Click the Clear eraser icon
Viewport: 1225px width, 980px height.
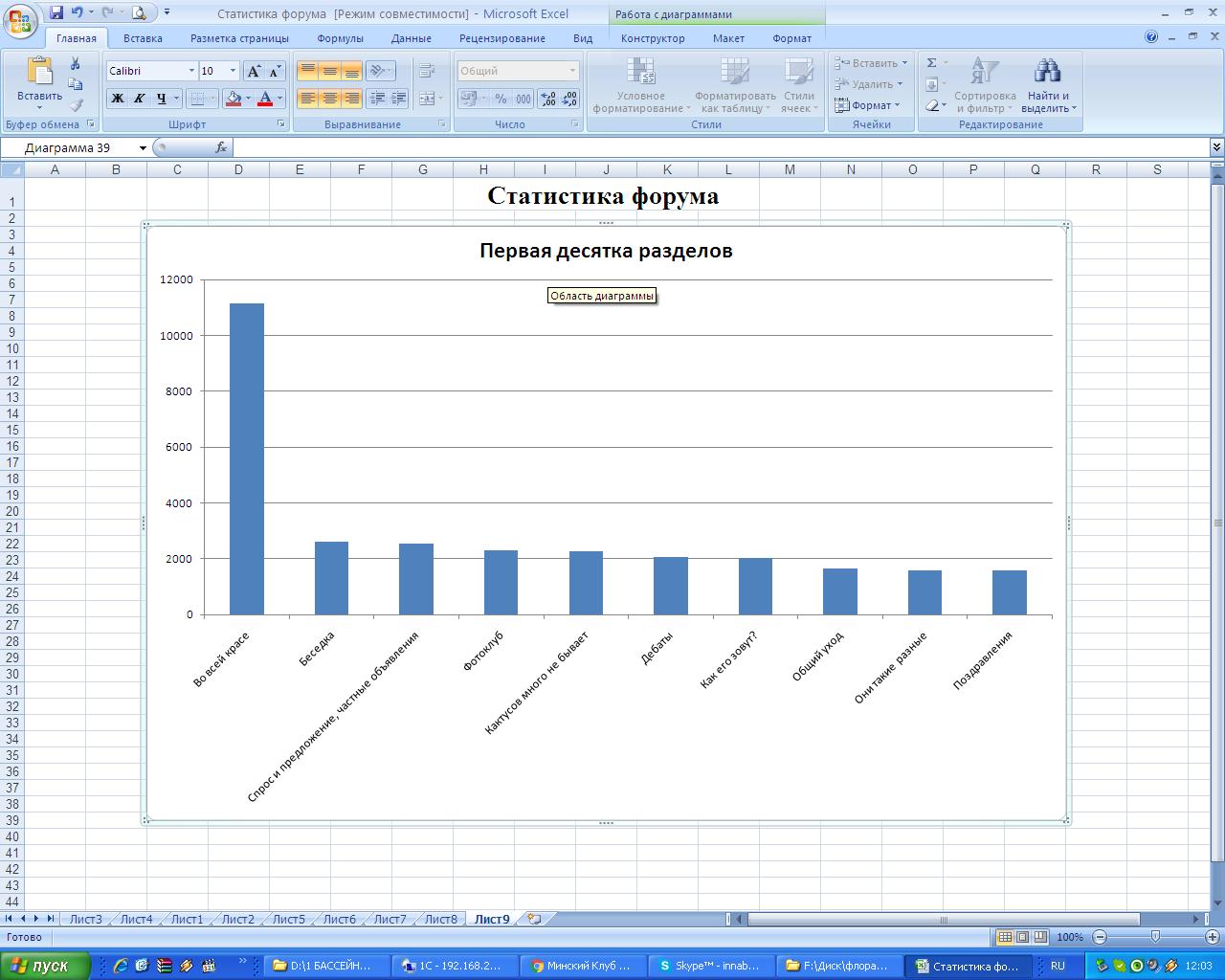pos(932,105)
